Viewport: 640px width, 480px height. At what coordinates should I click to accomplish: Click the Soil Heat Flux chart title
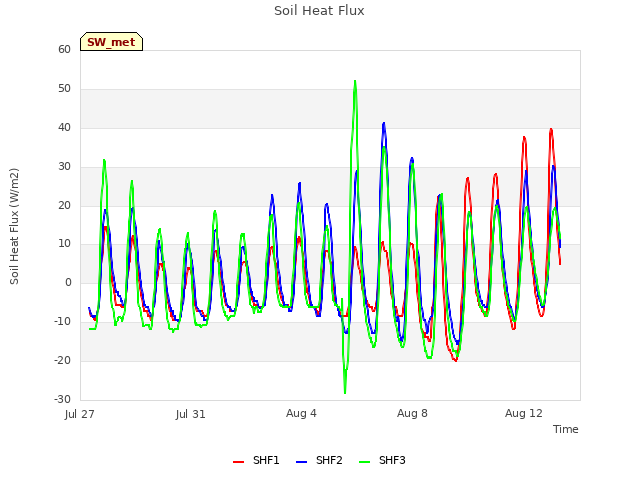[x=319, y=11]
